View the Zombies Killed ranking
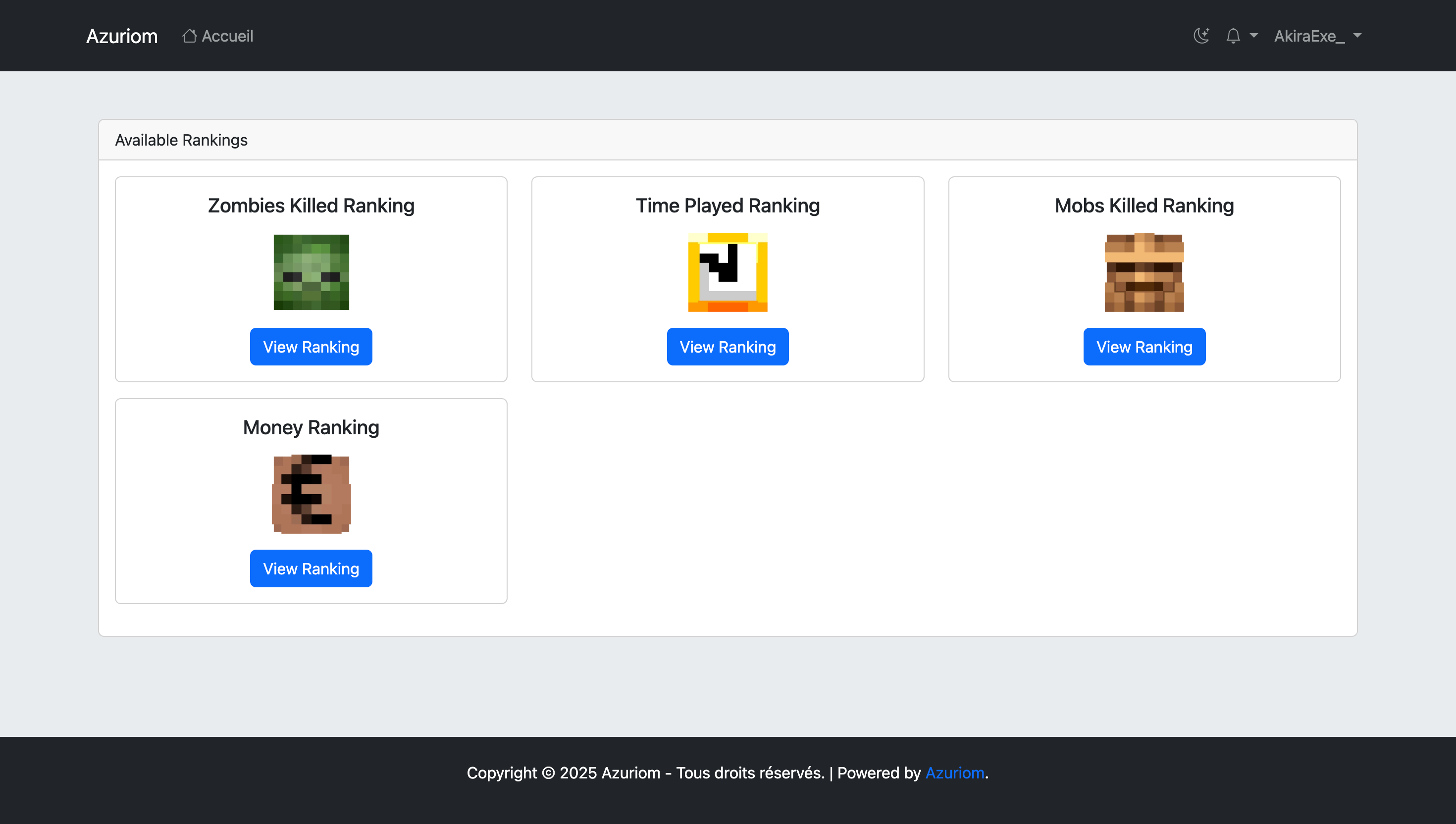The image size is (1456, 824). pos(311,346)
